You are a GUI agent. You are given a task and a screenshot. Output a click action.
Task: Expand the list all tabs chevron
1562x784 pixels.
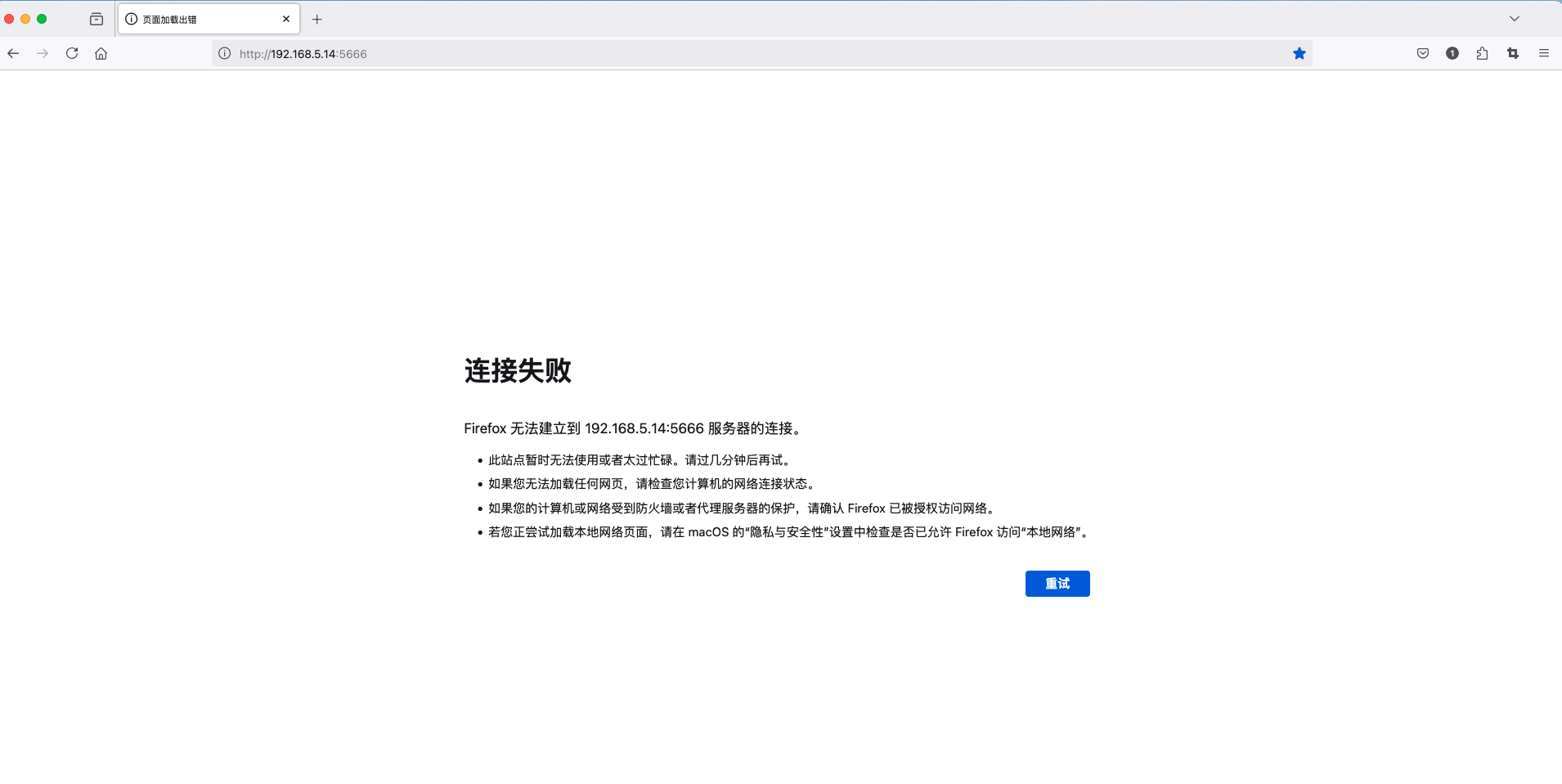pos(1515,19)
